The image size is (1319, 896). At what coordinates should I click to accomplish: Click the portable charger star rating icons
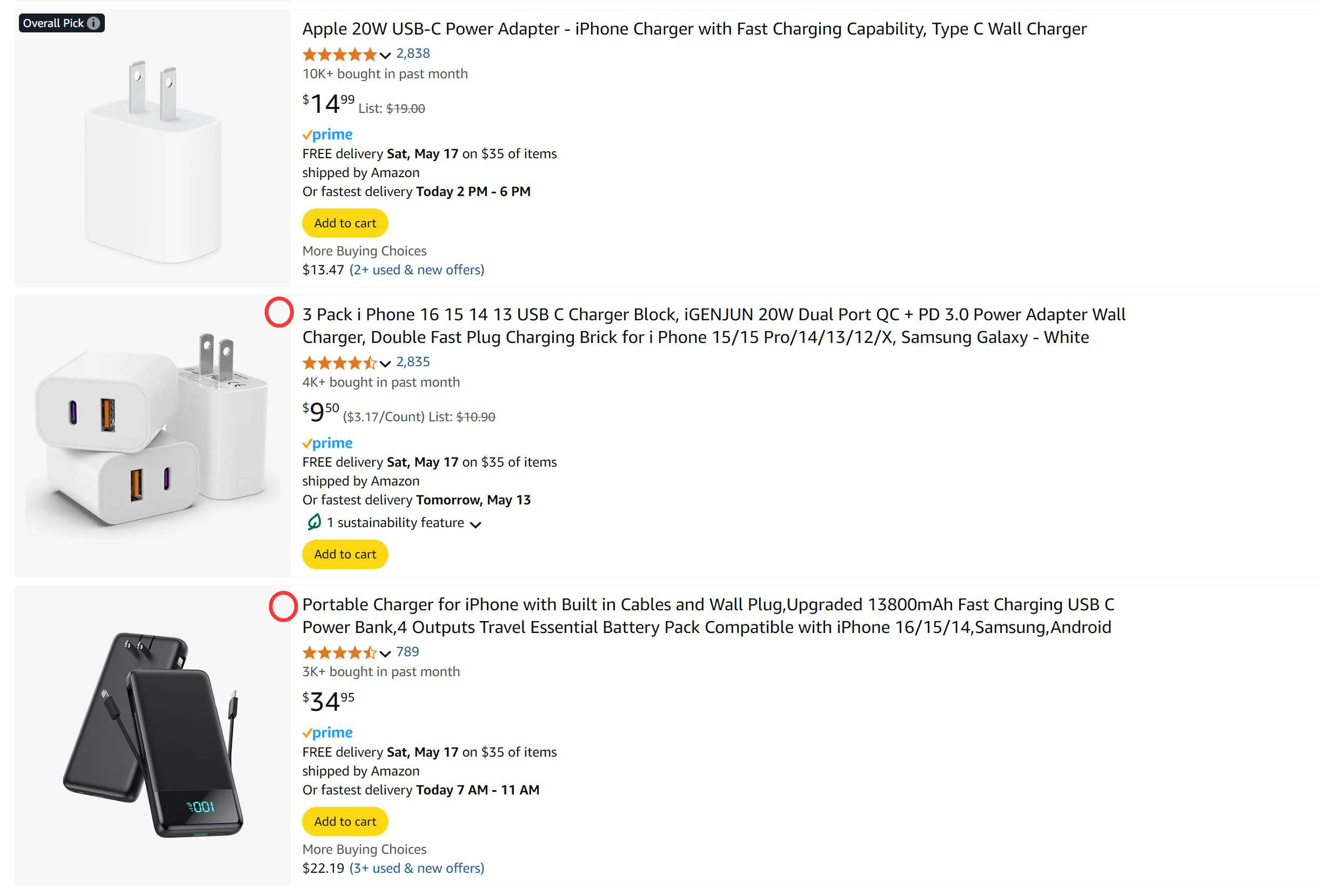[339, 652]
